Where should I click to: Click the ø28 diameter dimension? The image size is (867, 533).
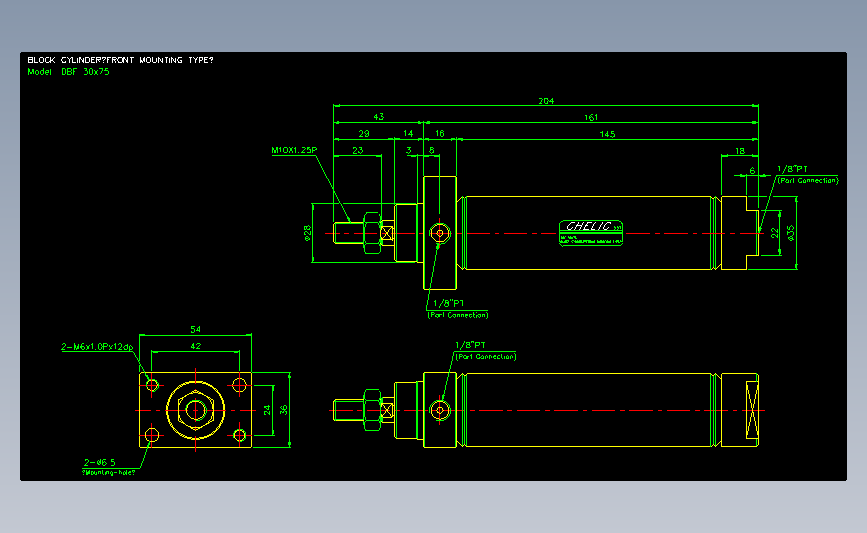[x=307, y=233]
